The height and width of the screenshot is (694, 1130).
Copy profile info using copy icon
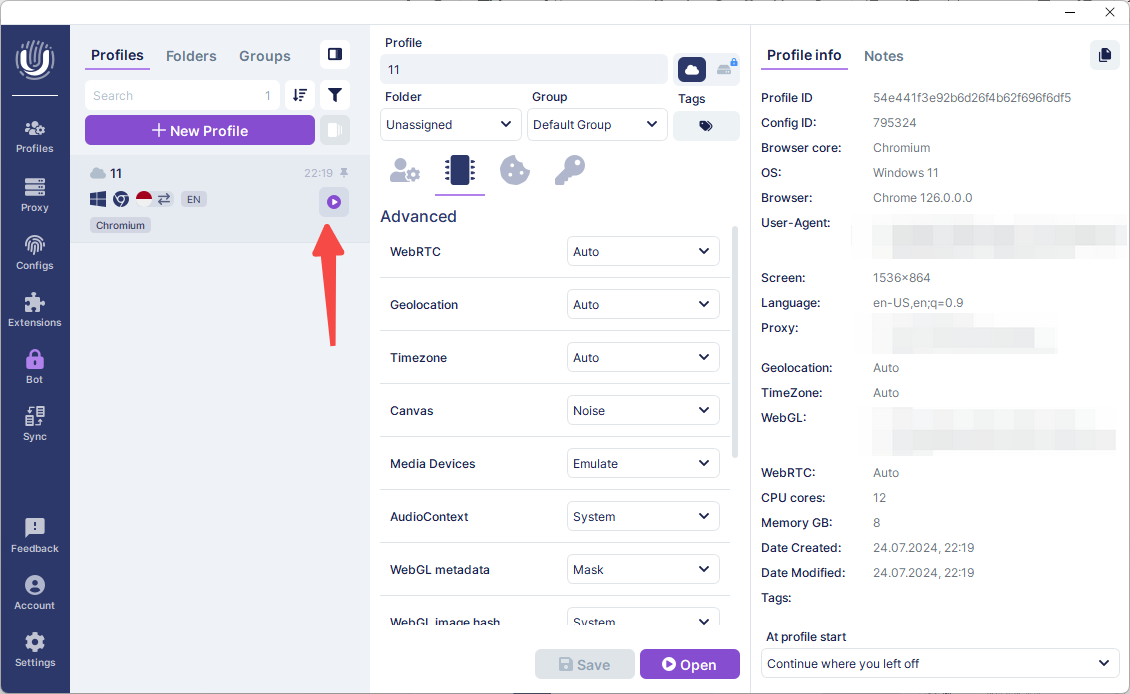(1104, 55)
